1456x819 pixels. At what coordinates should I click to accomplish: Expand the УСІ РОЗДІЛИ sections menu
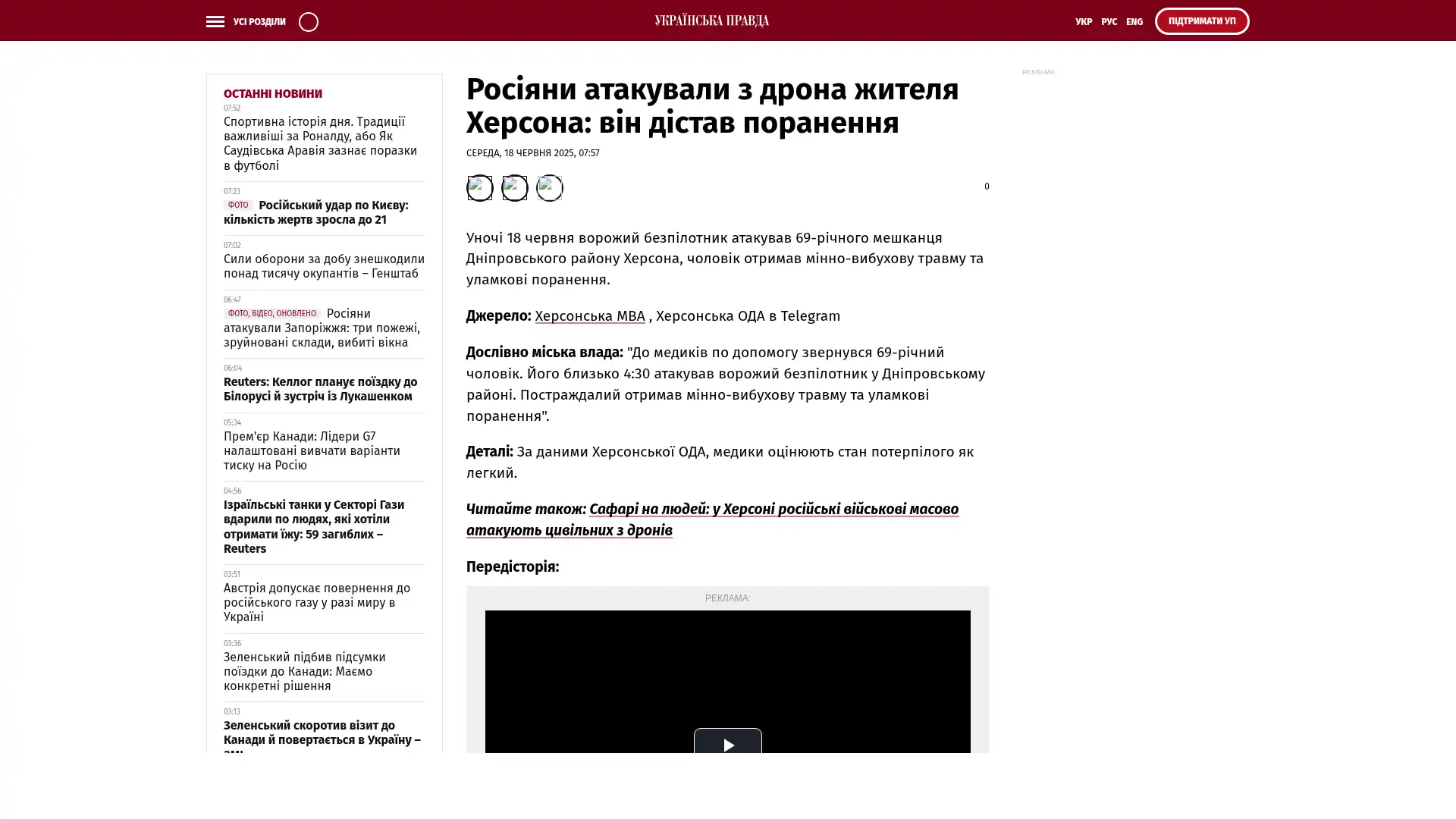pyautogui.click(x=259, y=22)
